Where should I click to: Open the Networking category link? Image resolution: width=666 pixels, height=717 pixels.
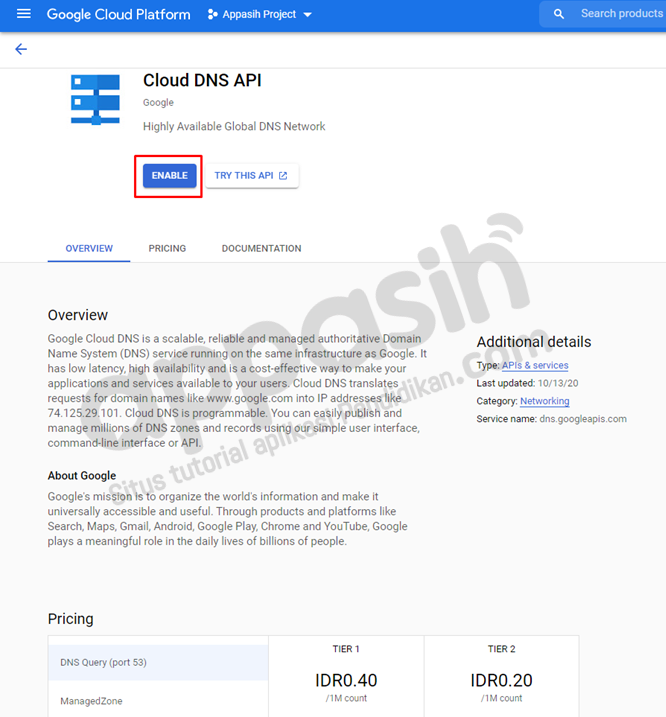(544, 401)
